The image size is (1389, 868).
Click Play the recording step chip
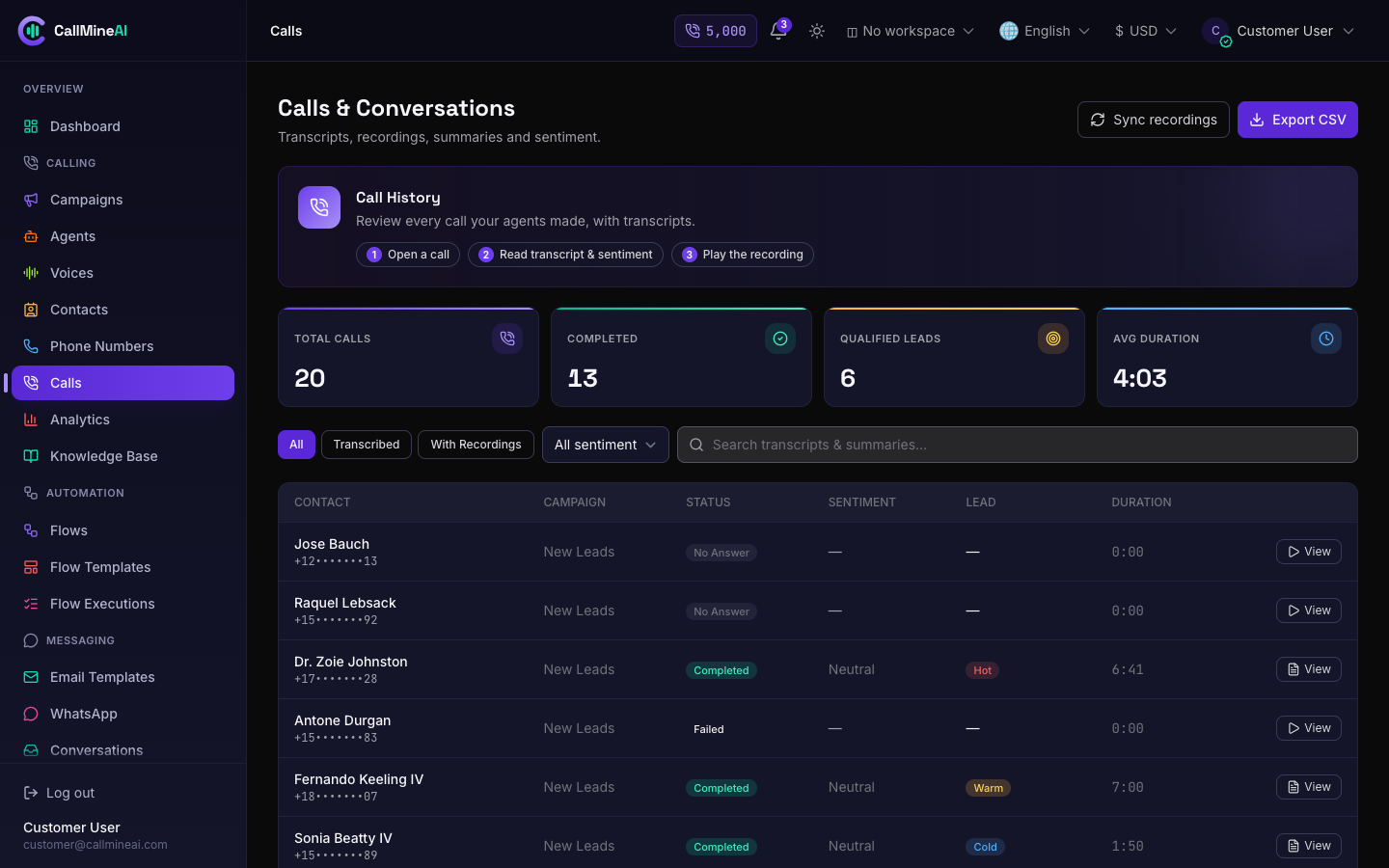743,255
